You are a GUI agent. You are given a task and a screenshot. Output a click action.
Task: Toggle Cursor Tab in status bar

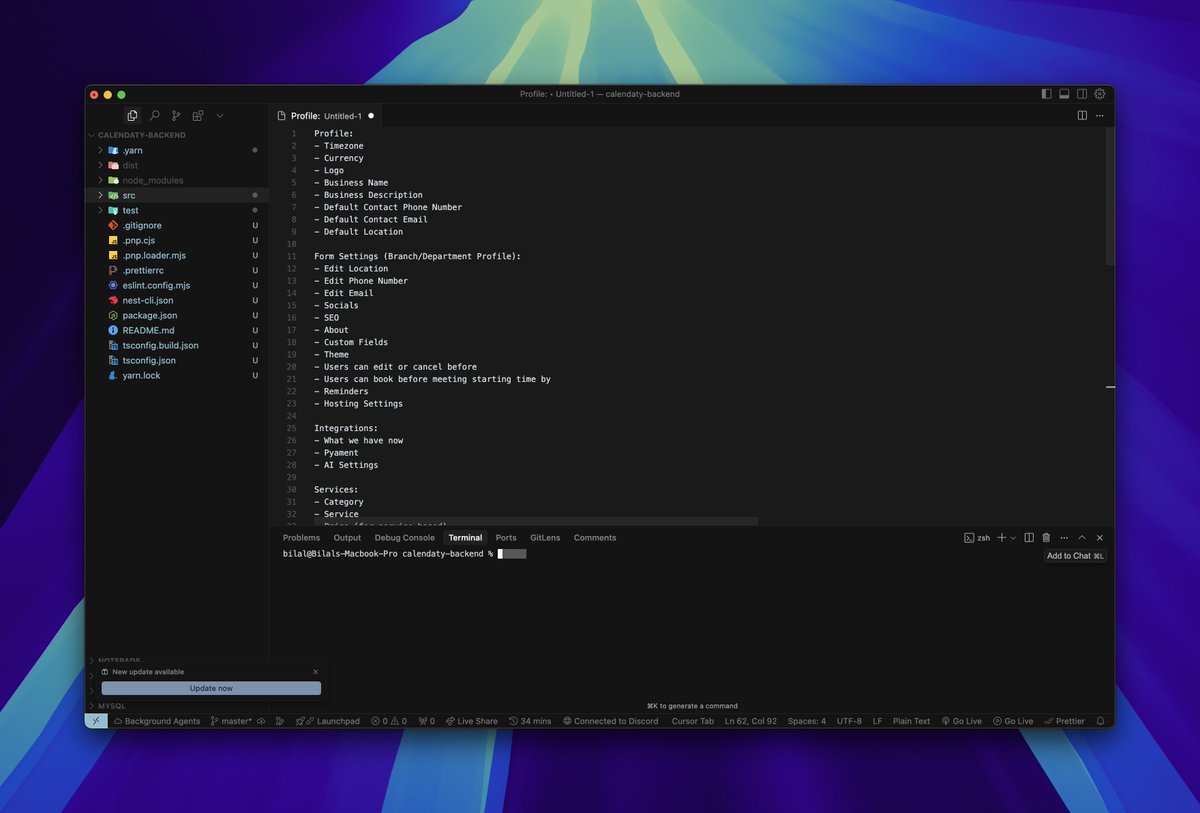coord(692,721)
